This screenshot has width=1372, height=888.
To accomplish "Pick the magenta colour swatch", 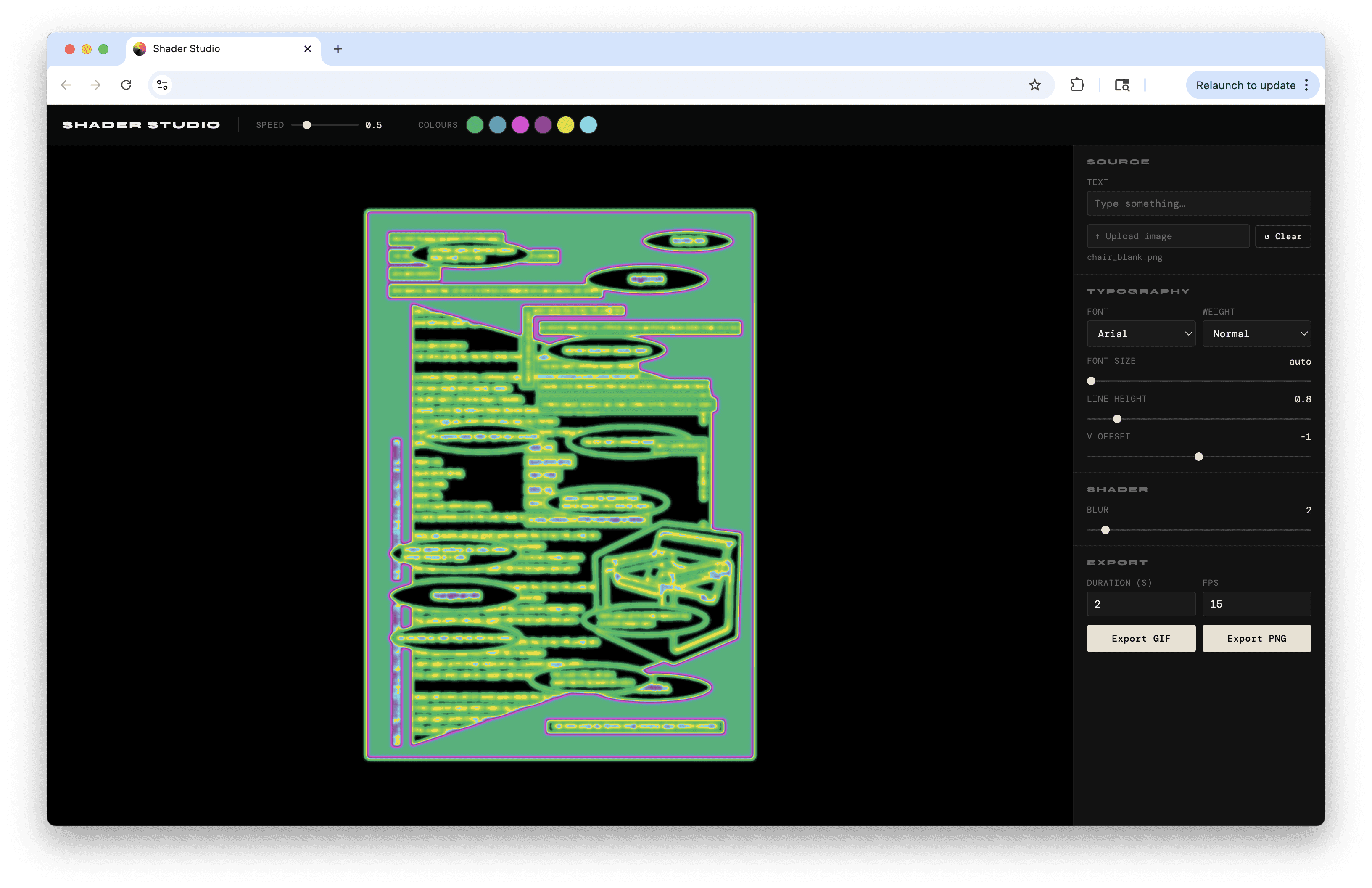I will click(x=520, y=125).
